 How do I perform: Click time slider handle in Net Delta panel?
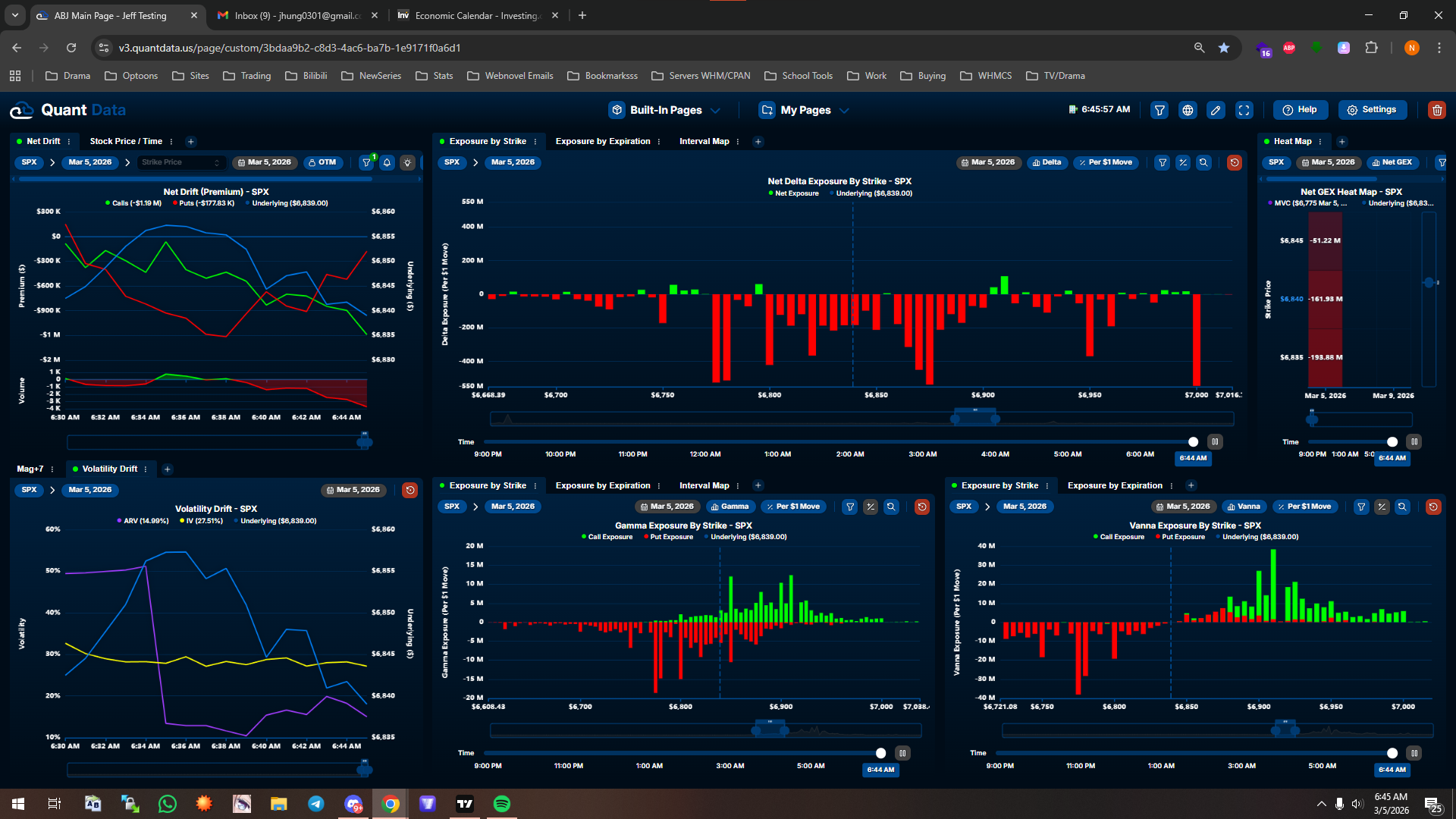[x=1193, y=442]
